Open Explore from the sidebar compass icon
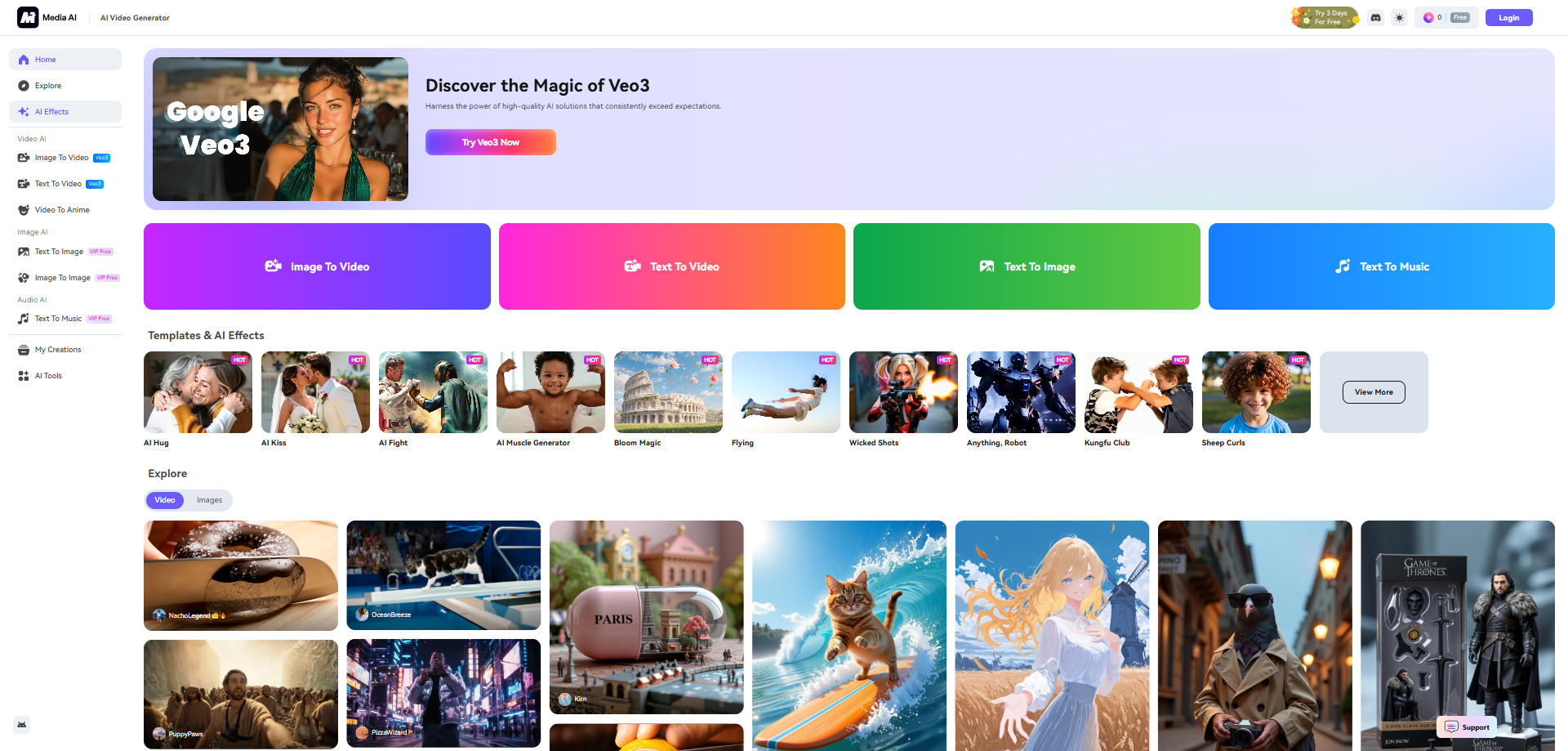This screenshot has height=751, width=1568. coord(24,86)
